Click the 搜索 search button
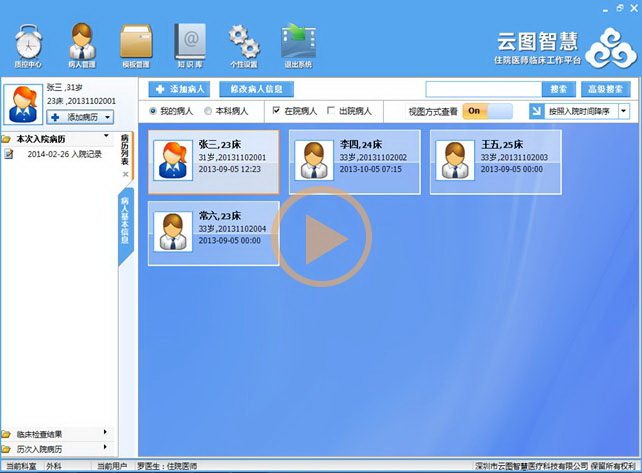 (x=558, y=89)
